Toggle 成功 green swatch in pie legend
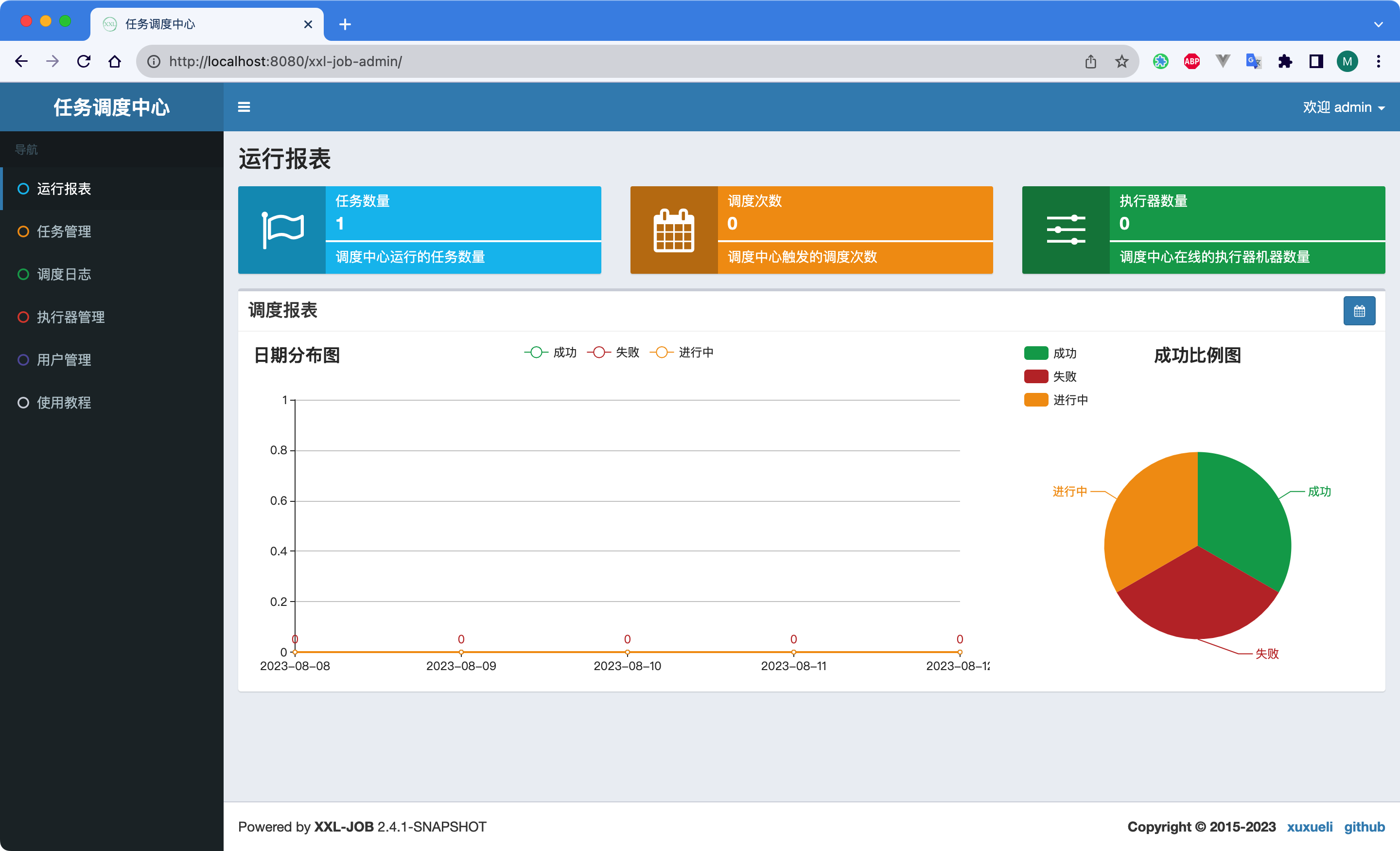1400x851 pixels. [1036, 353]
